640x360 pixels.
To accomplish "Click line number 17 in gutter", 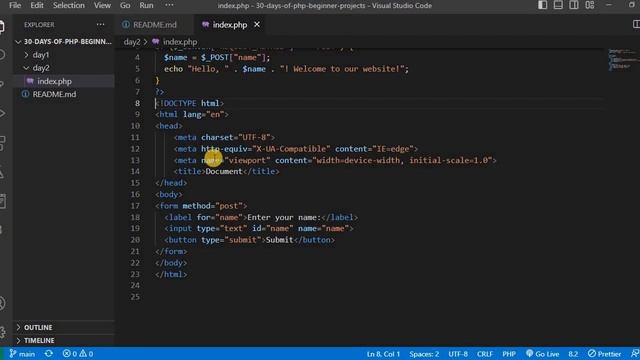I will [135, 206].
